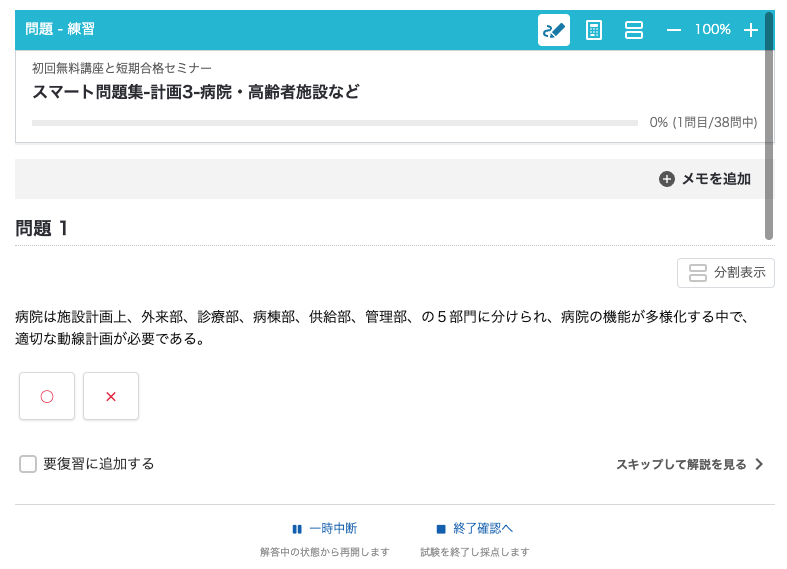Click the vertical scrollbar on right
Image resolution: width=787 pixels, height=569 pixels.
pos(769,125)
